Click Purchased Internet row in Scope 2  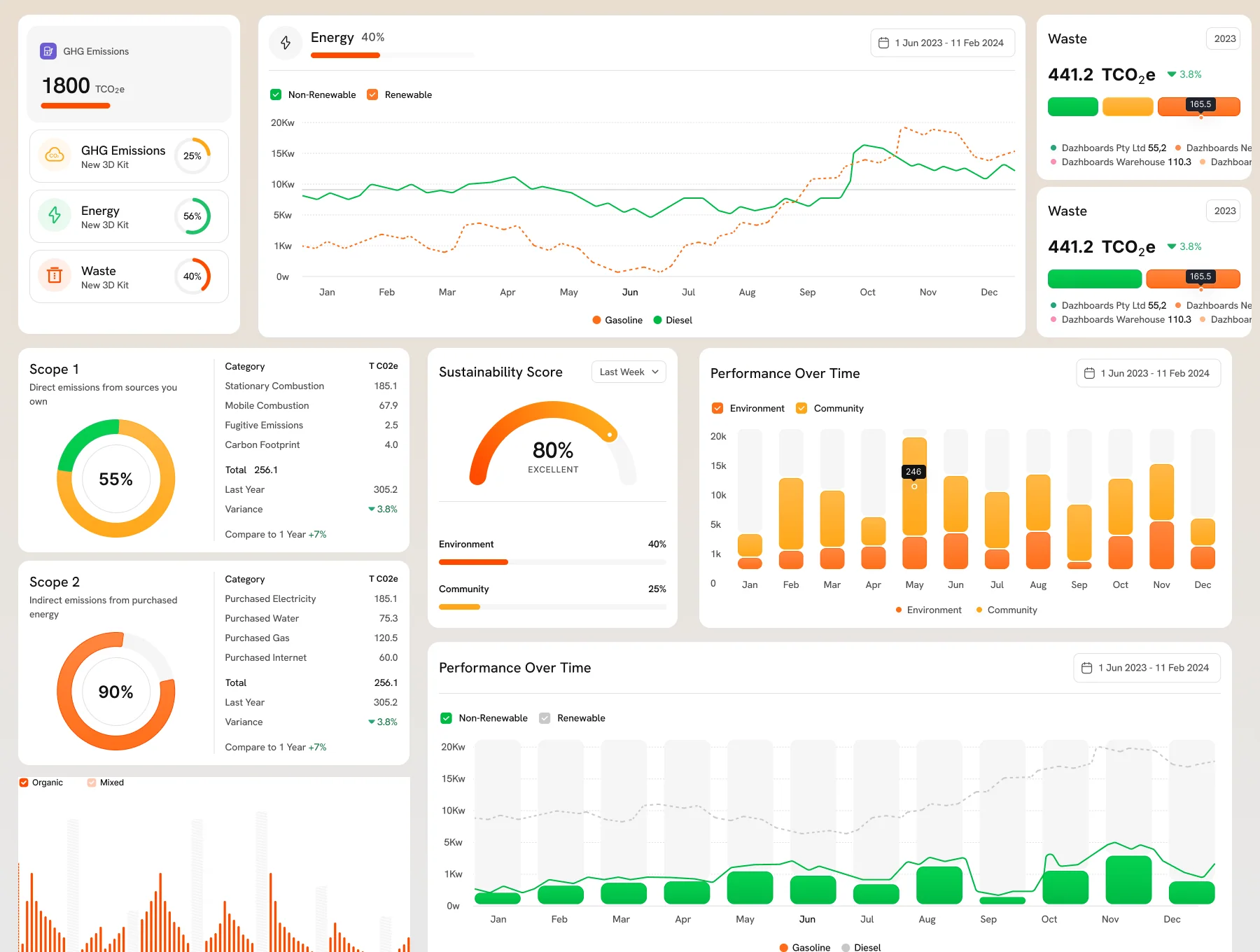tap(311, 657)
